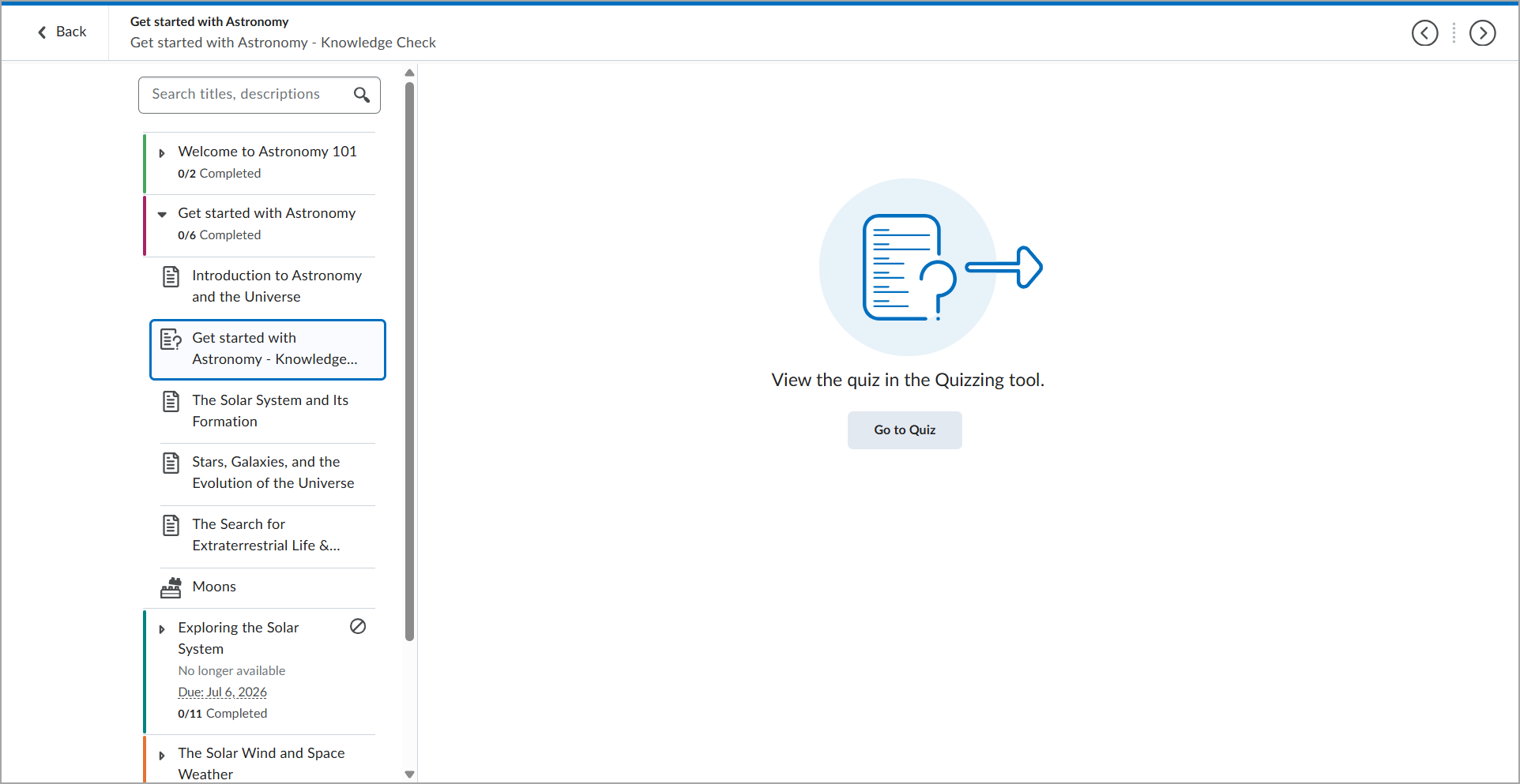Screen dimensions: 1520x784
Task: Click the previous activity arrow icon
Action: pos(1424,32)
